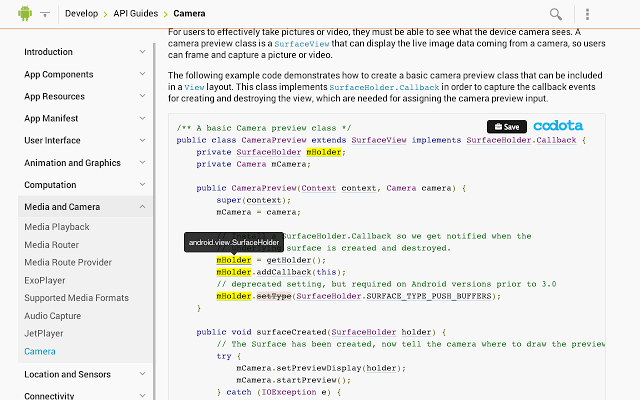The height and width of the screenshot is (400, 640).
Task: Open JetPlayer guide
Action: pyautogui.click(x=44, y=333)
